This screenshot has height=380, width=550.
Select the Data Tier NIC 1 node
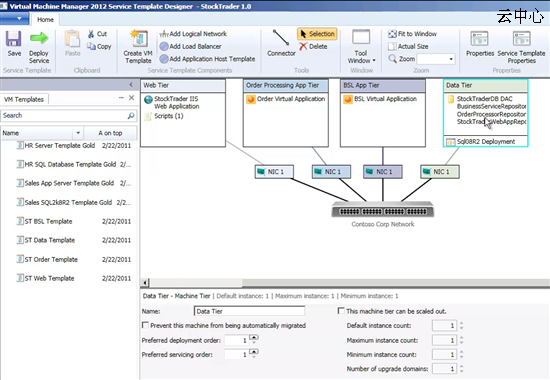[440, 172]
